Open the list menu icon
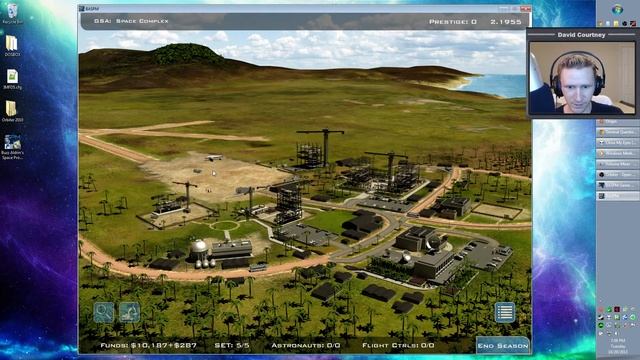Image resolution: width=640 pixels, height=360 pixels. click(x=505, y=313)
